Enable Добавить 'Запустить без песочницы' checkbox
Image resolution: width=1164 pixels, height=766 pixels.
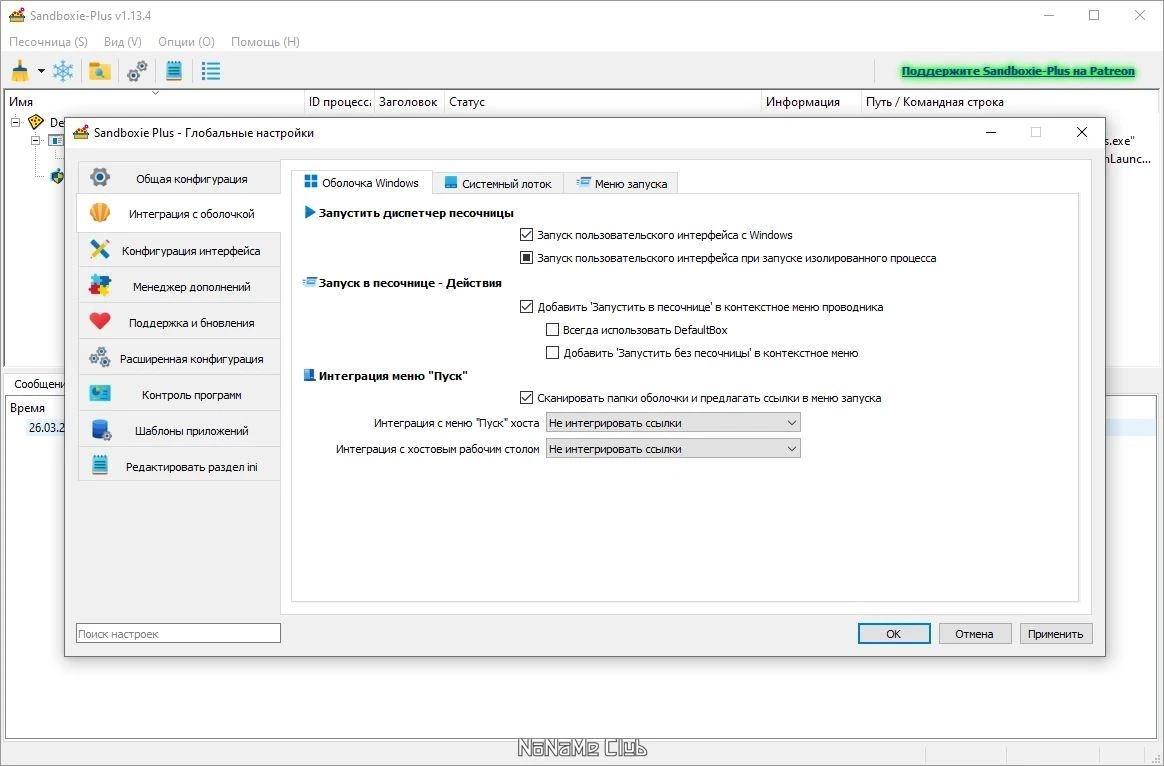552,353
